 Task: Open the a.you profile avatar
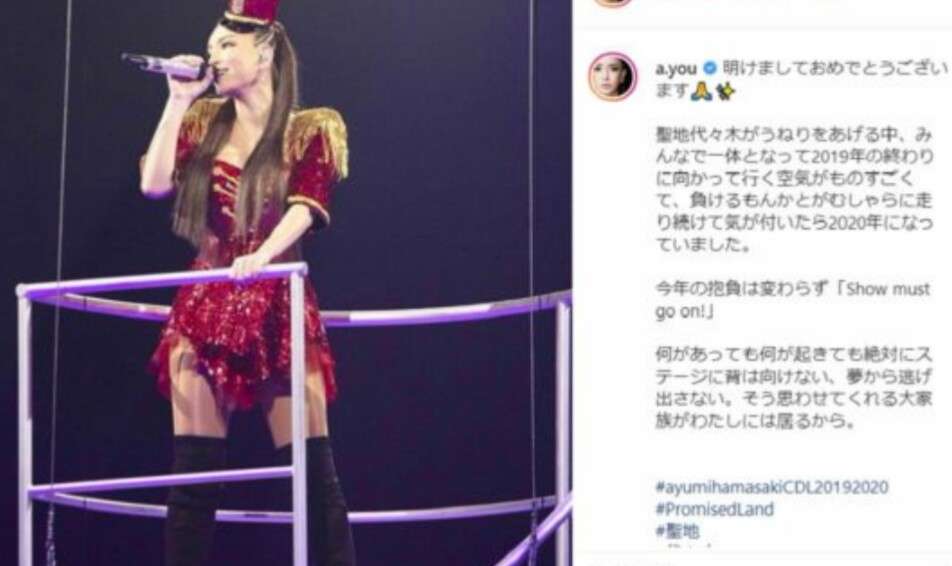tap(612, 77)
